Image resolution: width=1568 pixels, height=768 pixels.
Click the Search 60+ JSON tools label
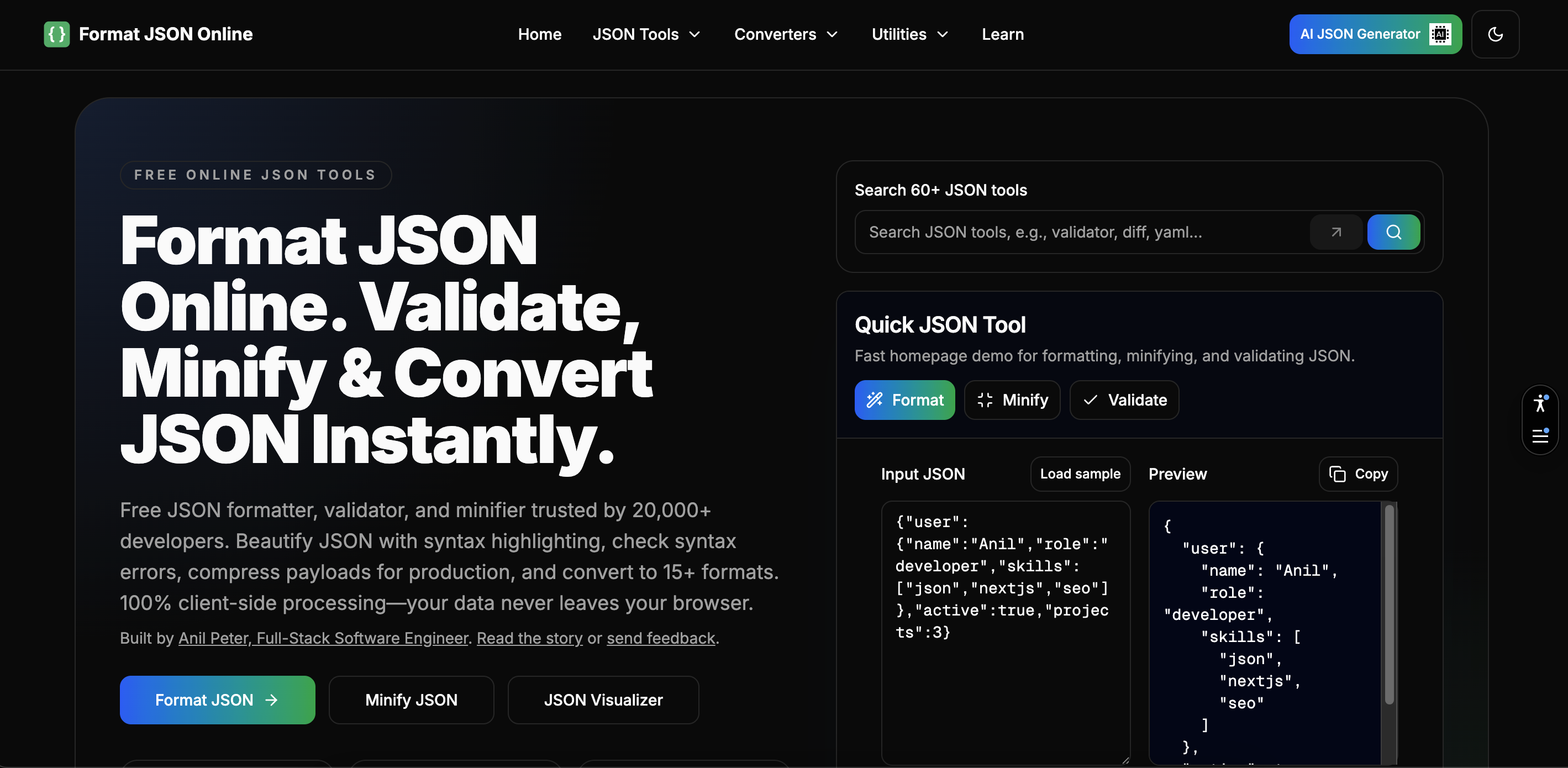click(x=940, y=190)
